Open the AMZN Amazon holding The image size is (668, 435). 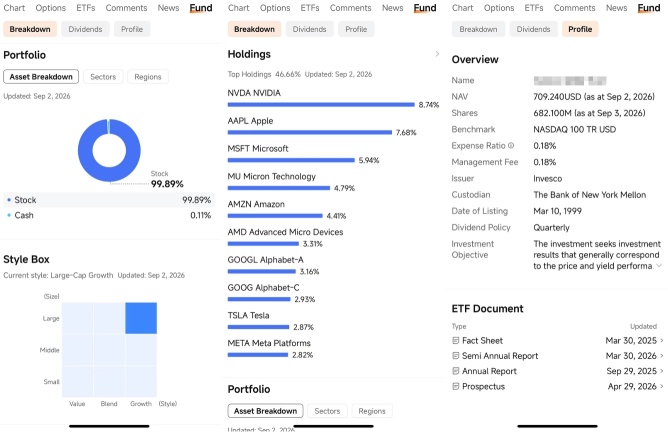pos(256,204)
